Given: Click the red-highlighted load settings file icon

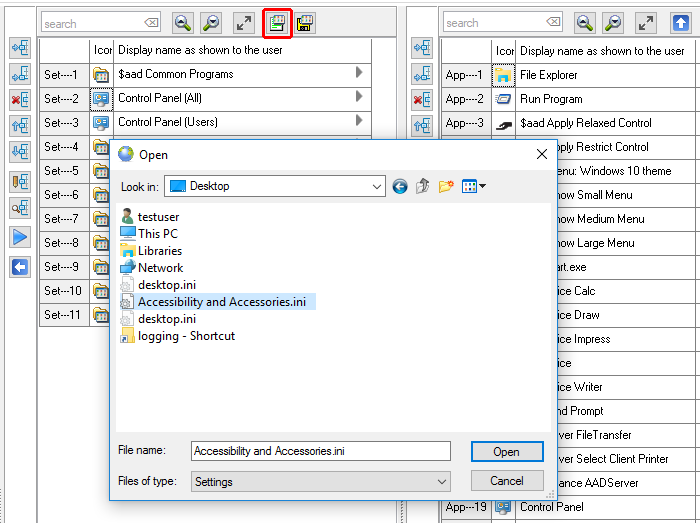Looking at the screenshot, I should pos(276,23).
